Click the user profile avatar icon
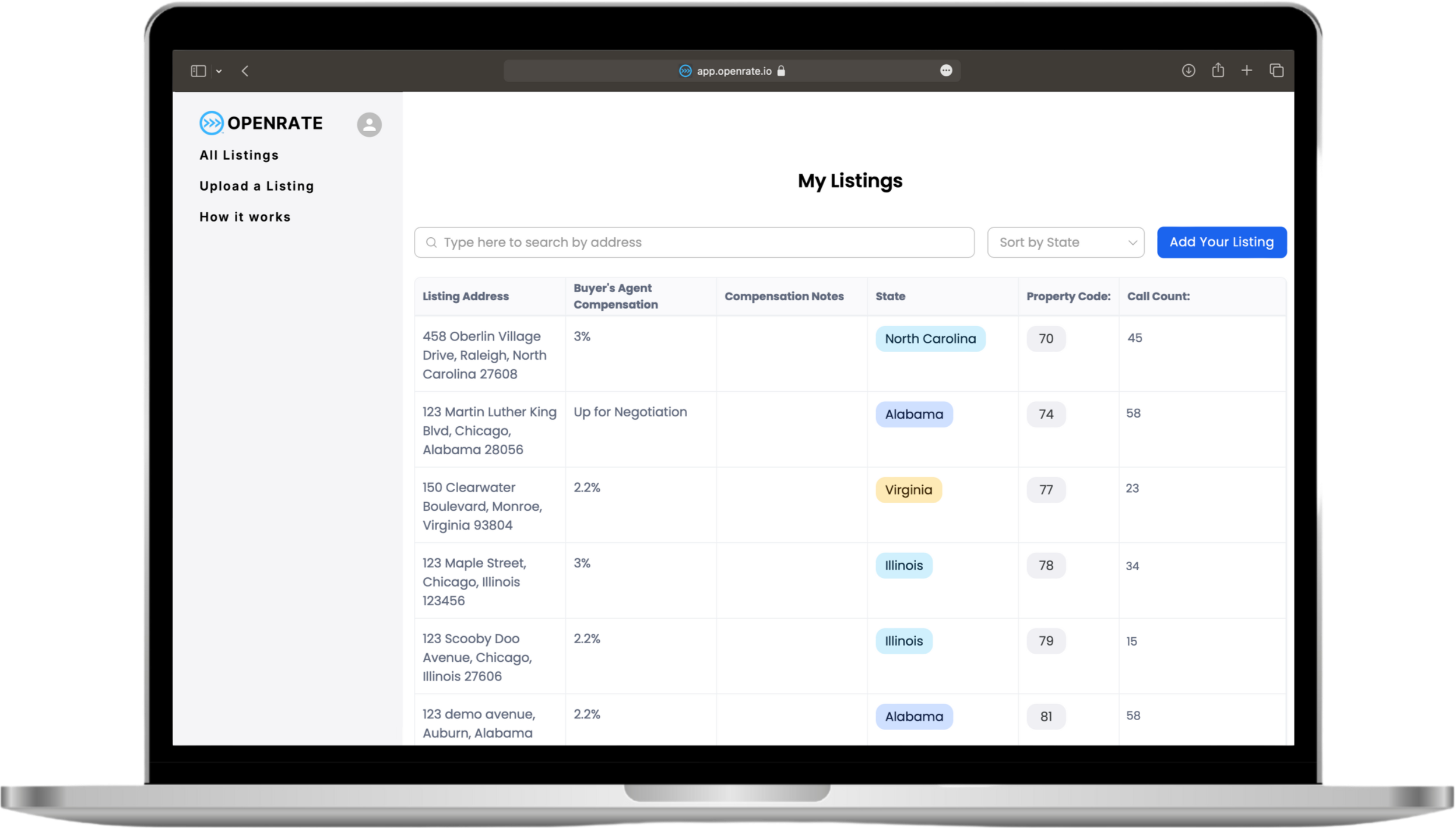Screen dimensions: 1456x828 coord(369,125)
